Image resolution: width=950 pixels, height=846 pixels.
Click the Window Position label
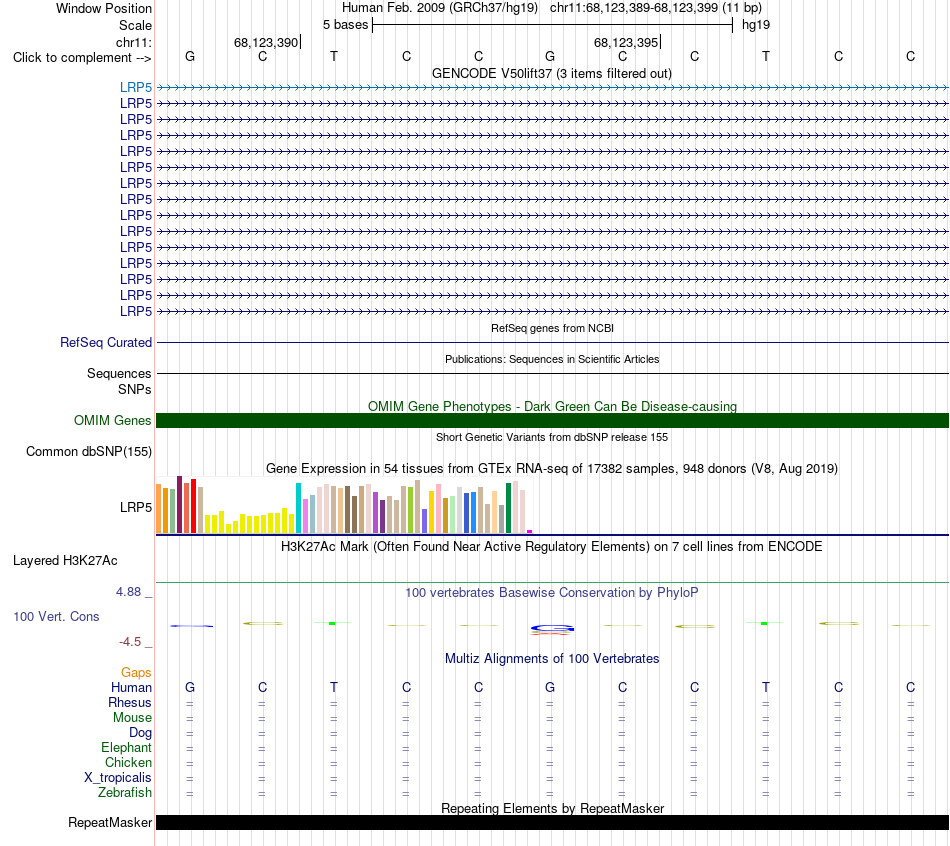(104, 8)
